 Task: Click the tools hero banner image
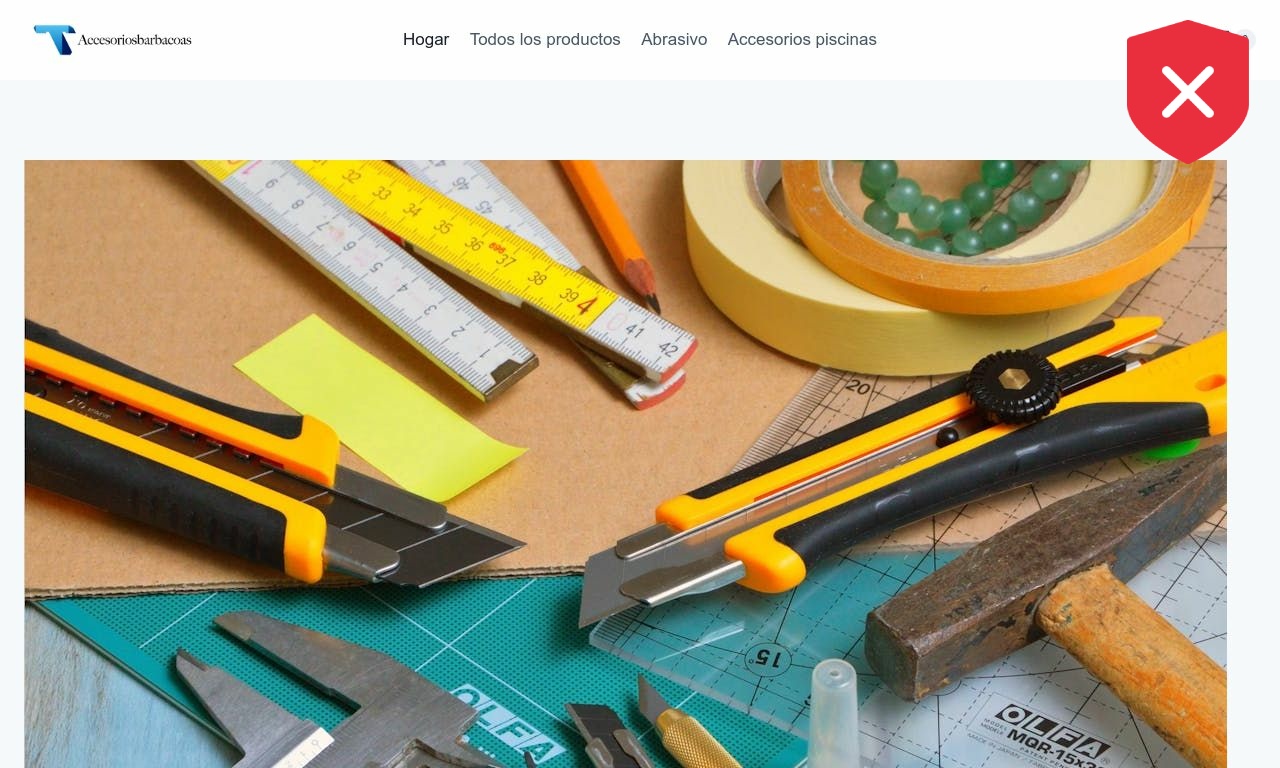coord(626,464)
